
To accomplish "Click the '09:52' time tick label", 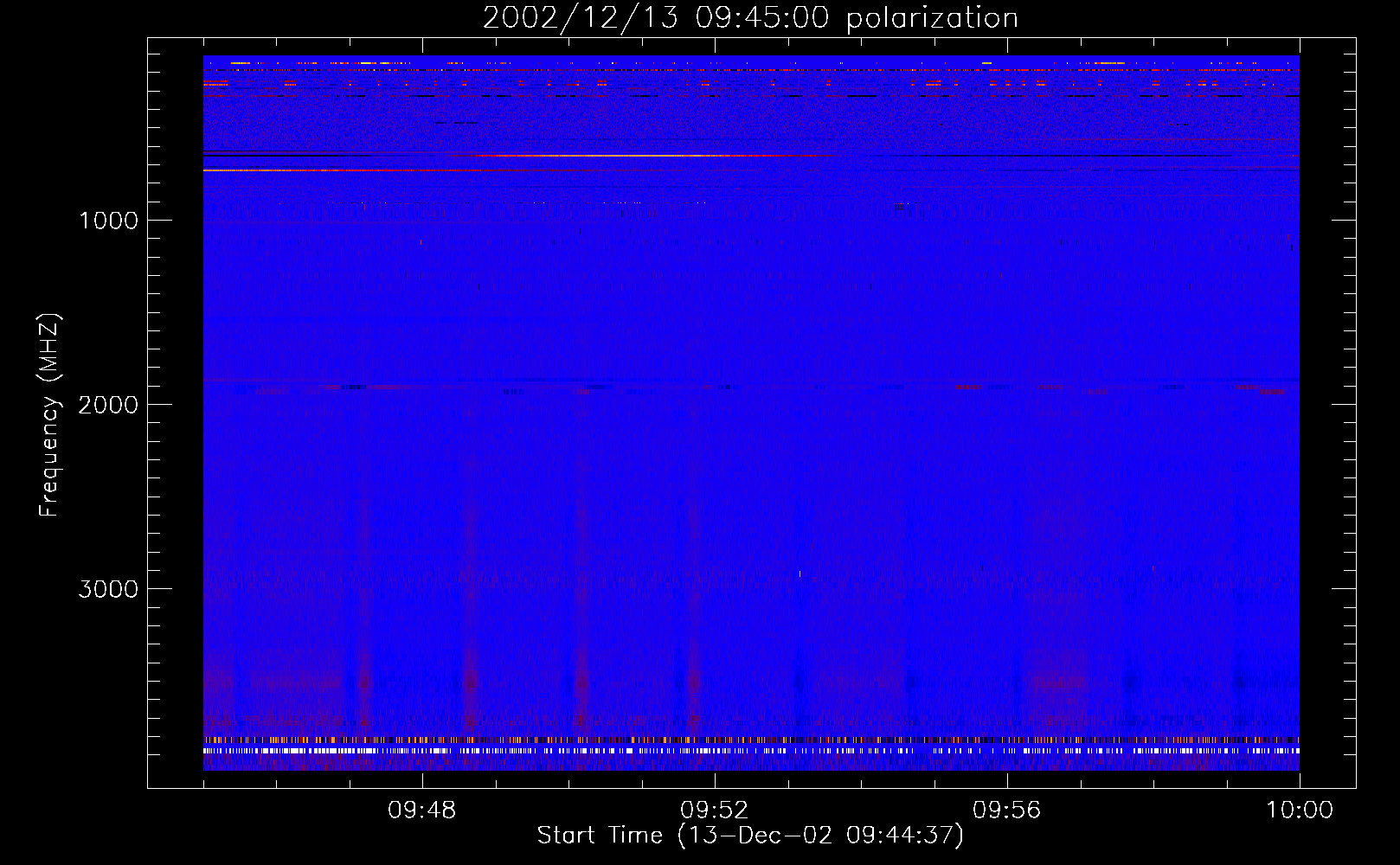I will tap(715, 811).
